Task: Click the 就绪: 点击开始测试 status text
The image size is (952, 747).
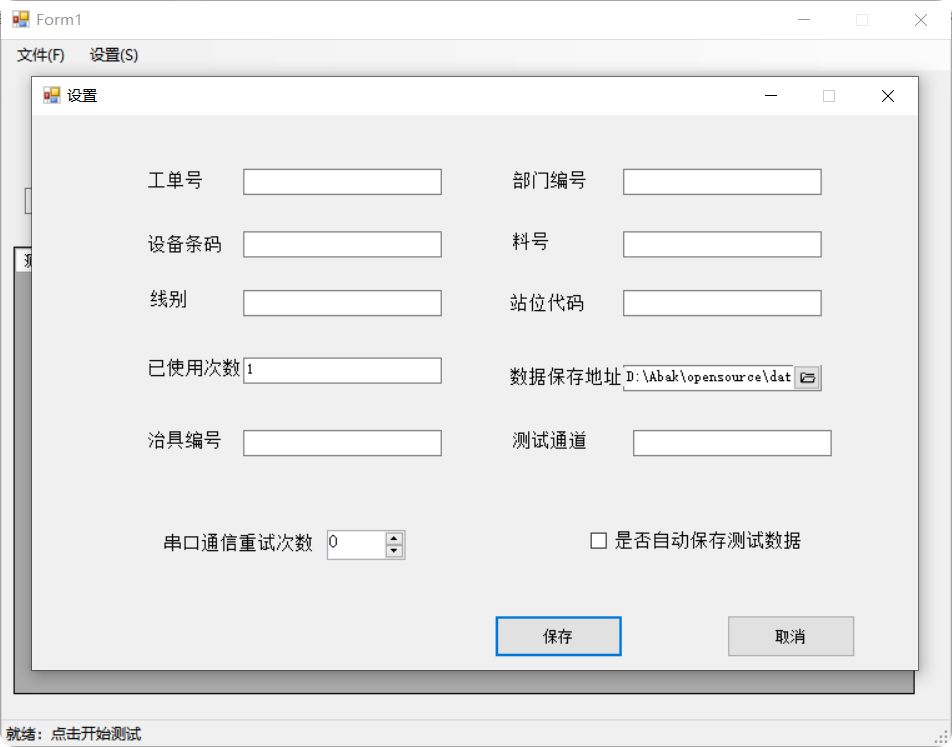Action: point(73,734)
